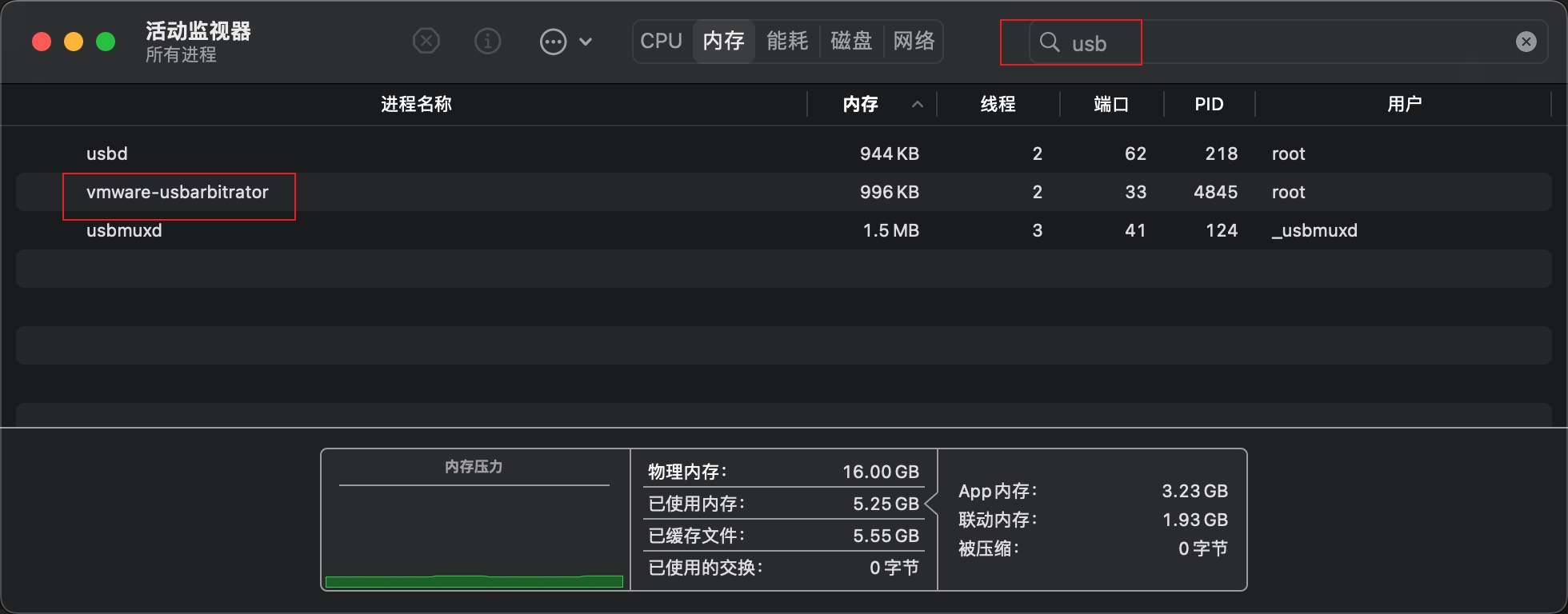Screen dimensions: 1568x614
Task: Sort by 用户 column header
Action: tap(1404, 105)
